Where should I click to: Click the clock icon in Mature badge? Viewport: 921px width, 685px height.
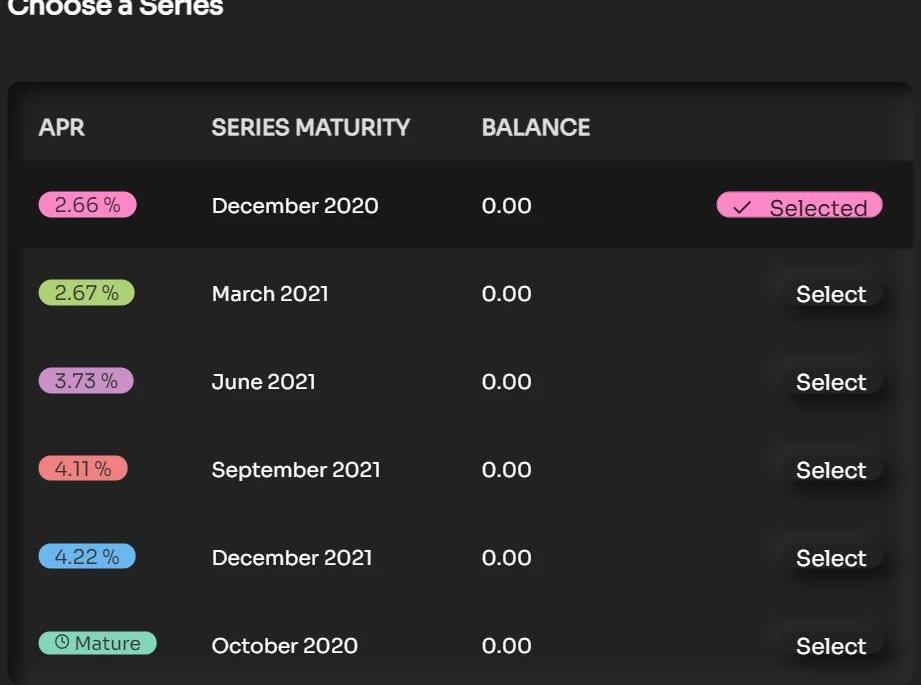(62, 642)
